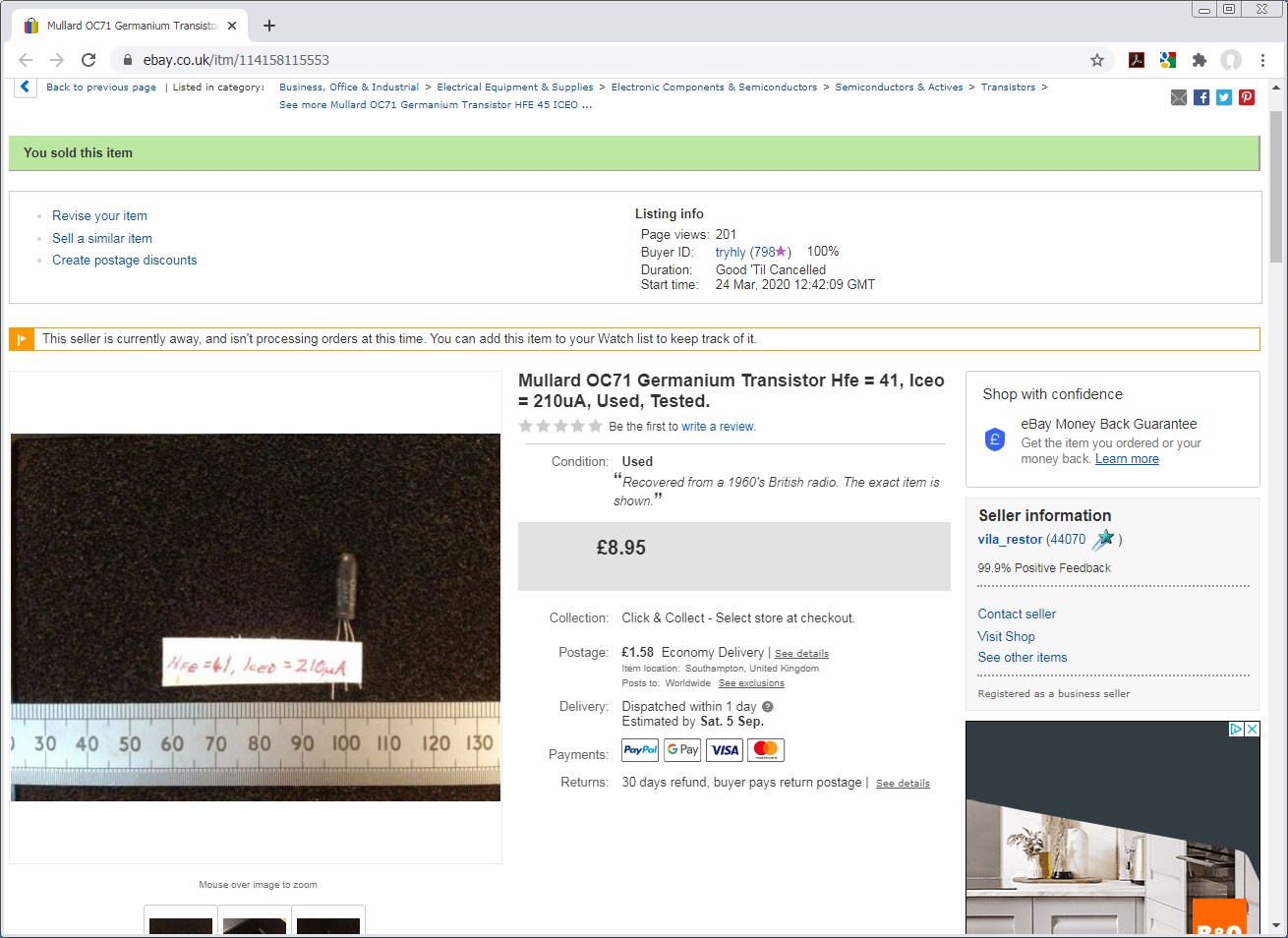Click the eBay Money Back Guarantee shield
1288x938 pixels.
tap(995, 440)
